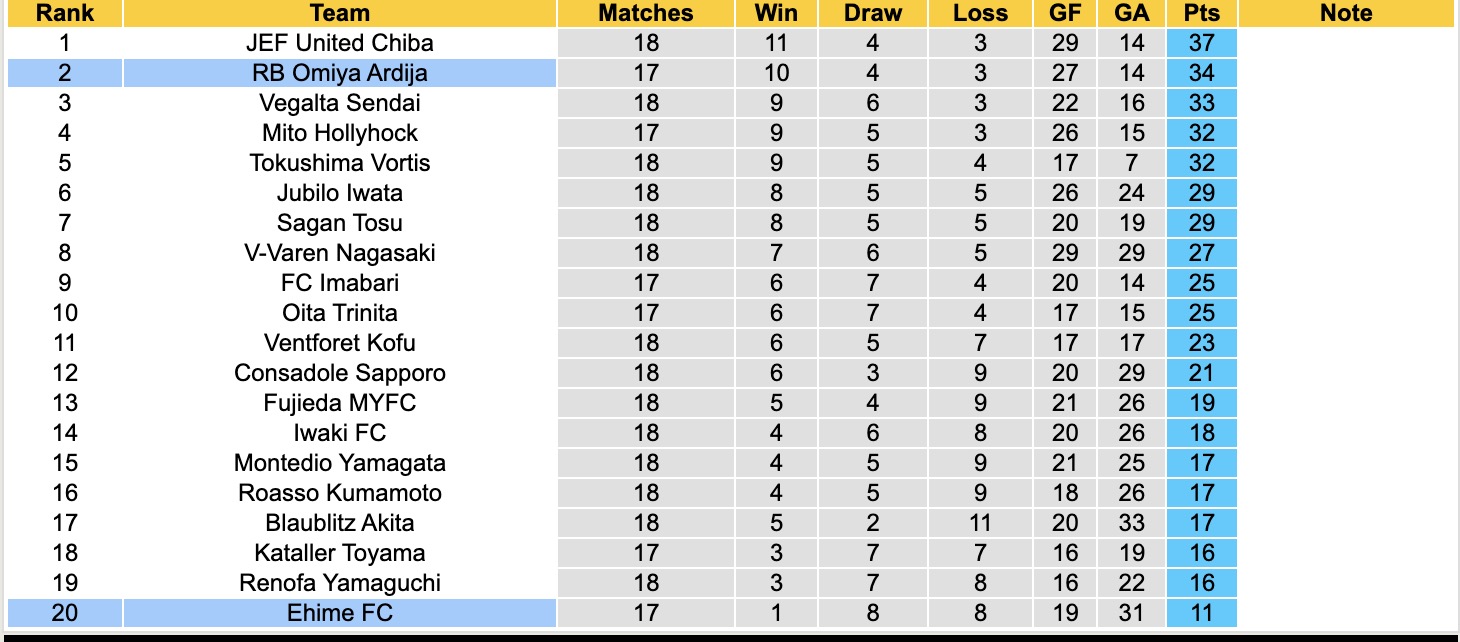Select the Note column header
This screenshot has width=1460, height=642.
click(x=1346, y=13)
